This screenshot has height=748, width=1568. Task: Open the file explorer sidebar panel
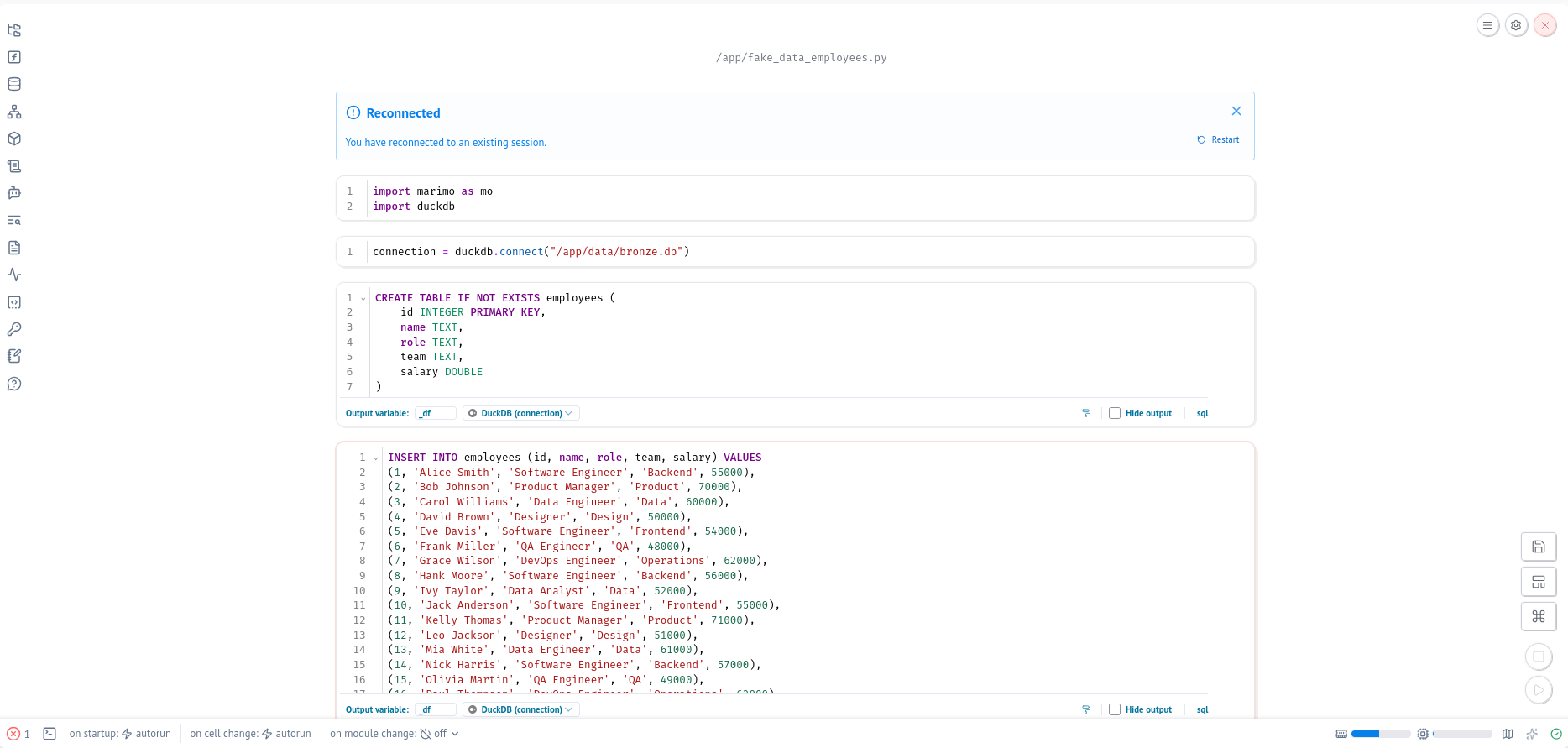point(14,30)
